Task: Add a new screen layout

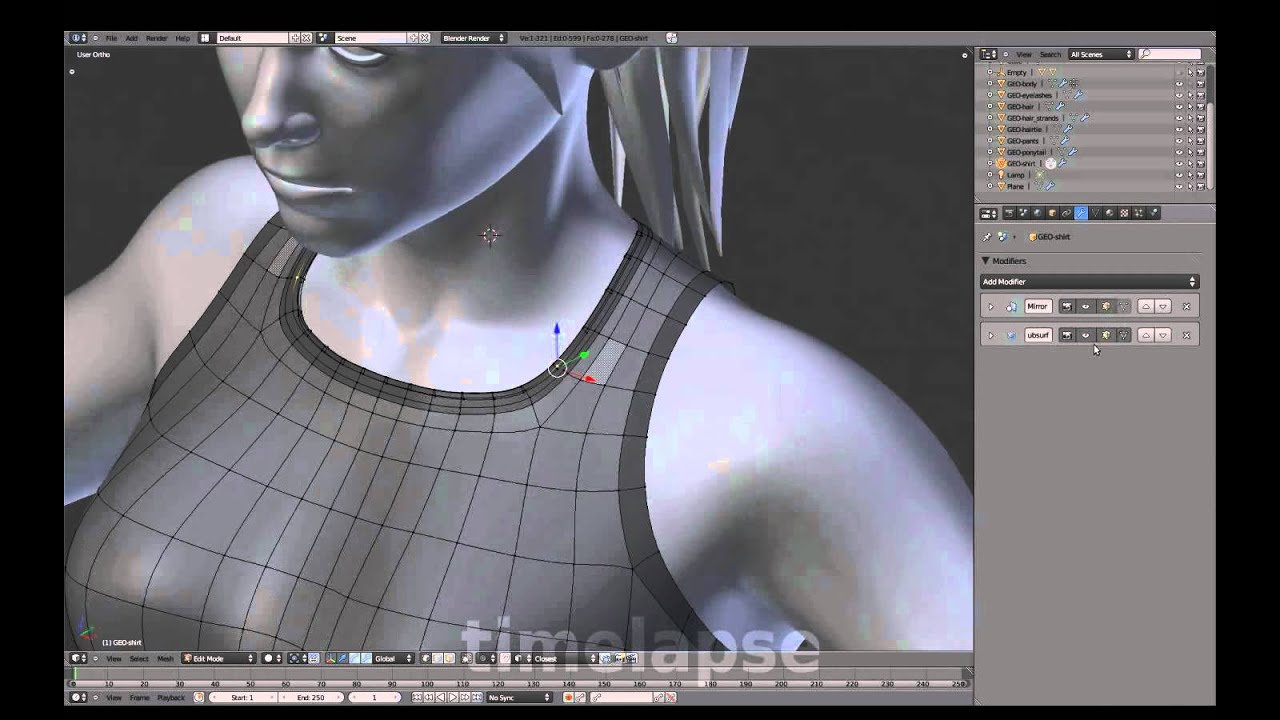Action: 295,38
